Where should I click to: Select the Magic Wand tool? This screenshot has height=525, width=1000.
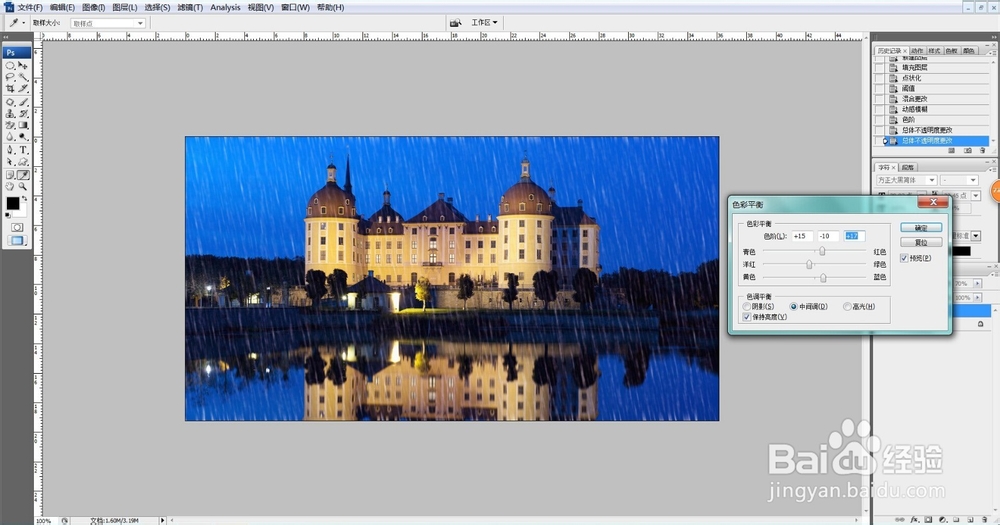(x=23, y=77)
